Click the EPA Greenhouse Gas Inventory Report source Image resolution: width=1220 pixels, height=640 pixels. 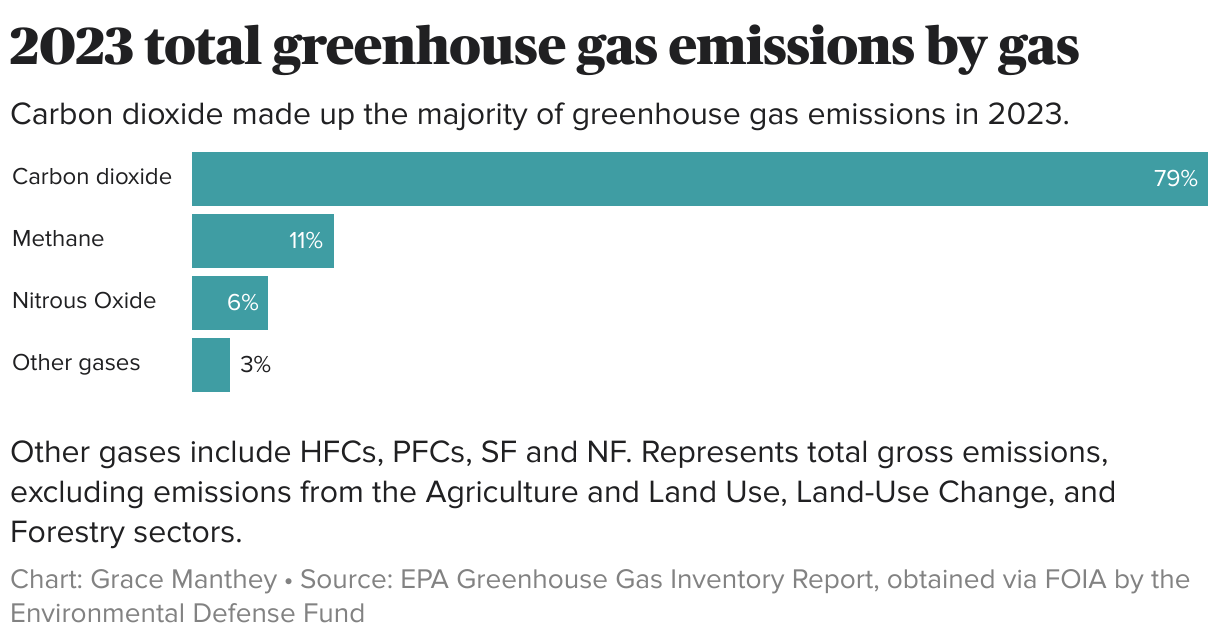tap(640, 580)
